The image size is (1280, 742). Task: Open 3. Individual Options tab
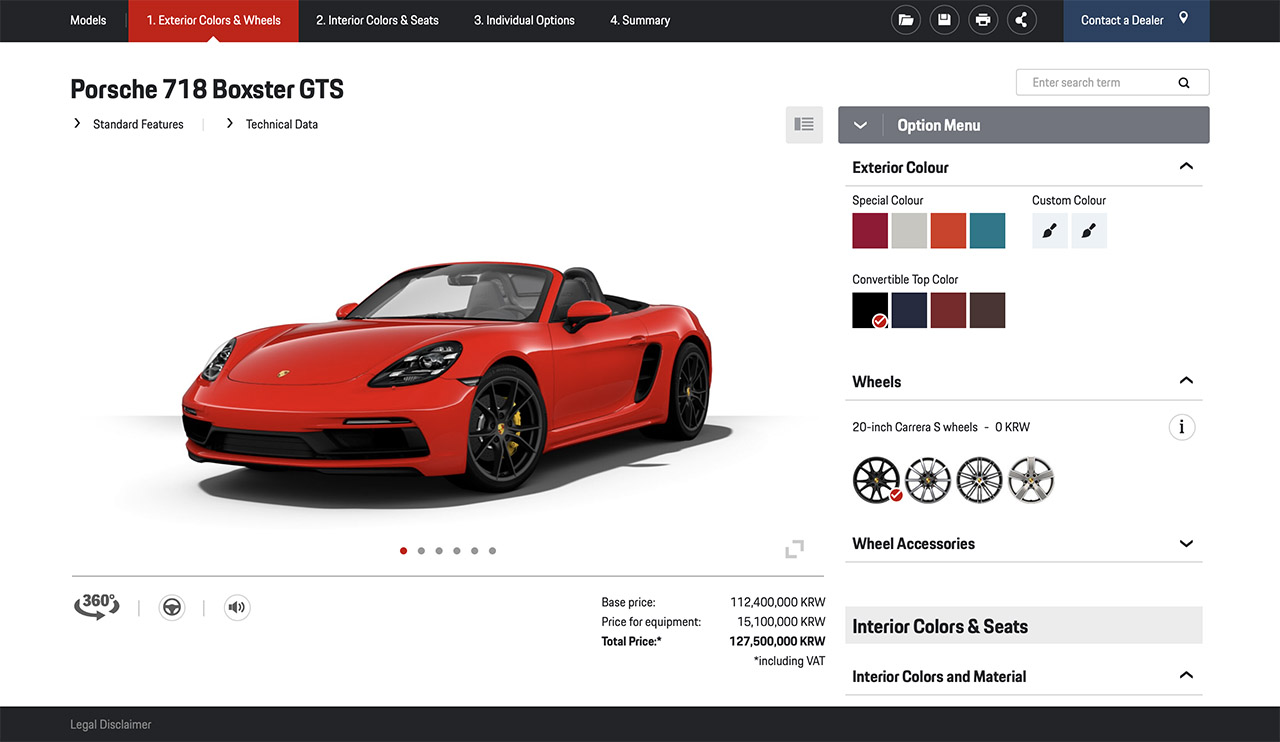pyautogui.click(x=524, y=20)
